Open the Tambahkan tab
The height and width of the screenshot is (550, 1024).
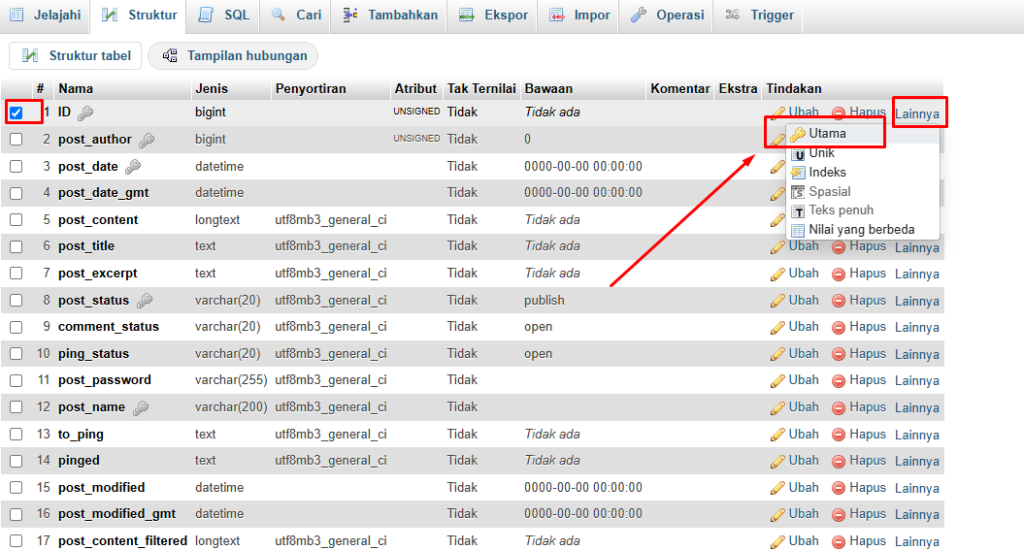389,15
